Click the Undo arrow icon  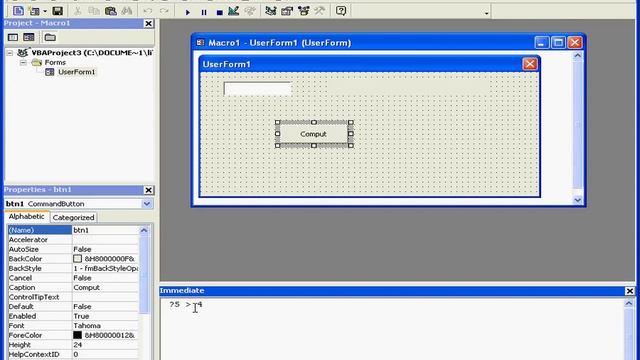pyautogui.click(x=148, y=11)
